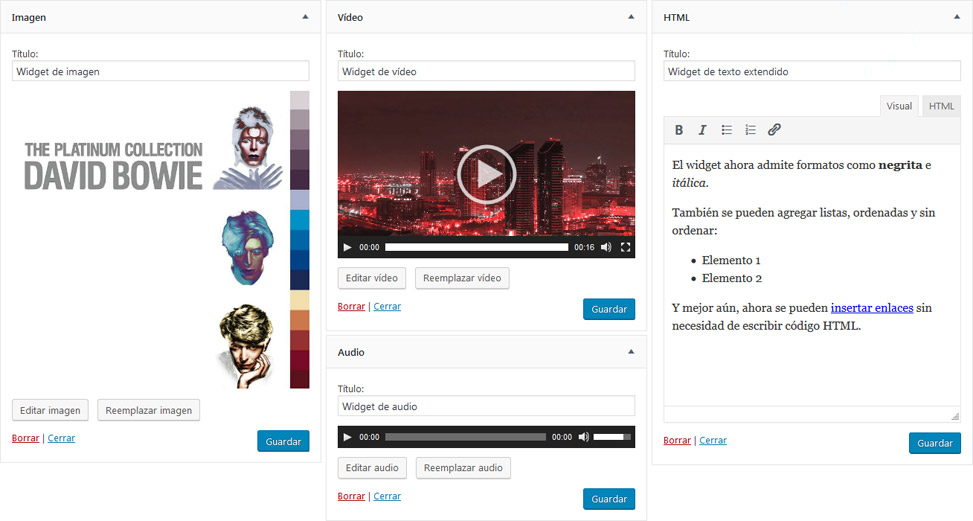Focus the 'Widget de imagen' title field
This screenshot has height=521, width=973.
161,71
